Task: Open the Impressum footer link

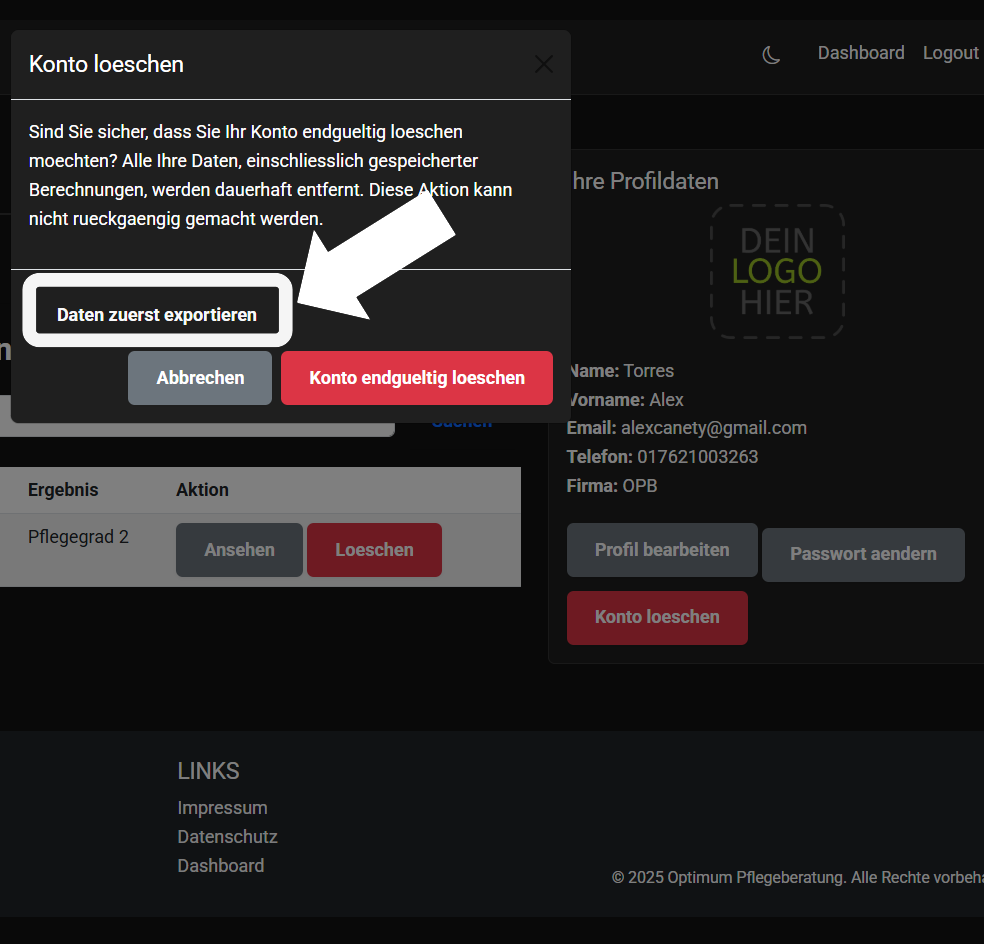Action: tap(222, 808)
